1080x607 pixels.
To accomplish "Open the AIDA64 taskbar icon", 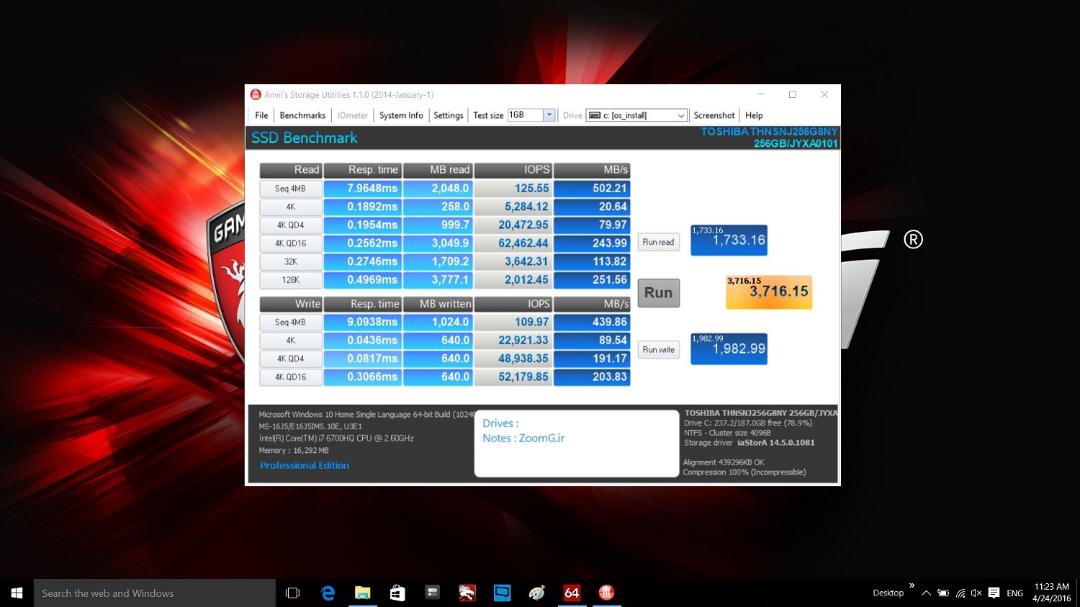I will pos(571,593).
